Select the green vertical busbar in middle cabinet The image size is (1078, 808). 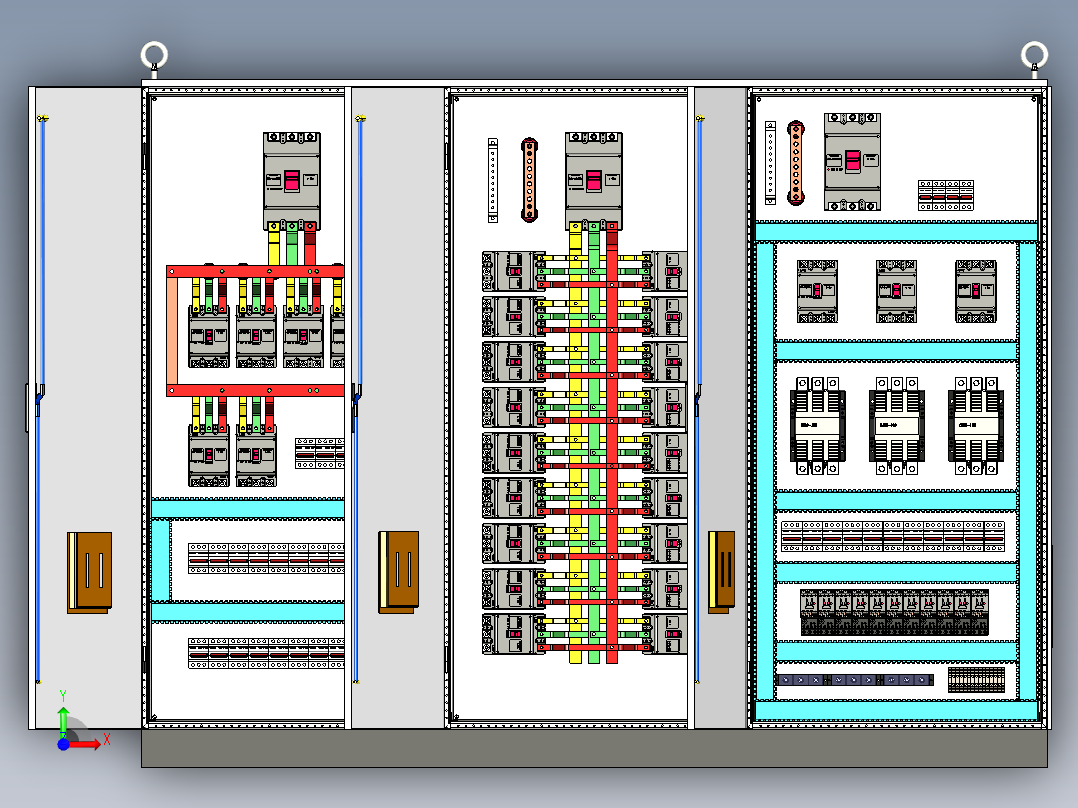click(x=594, y=444)
